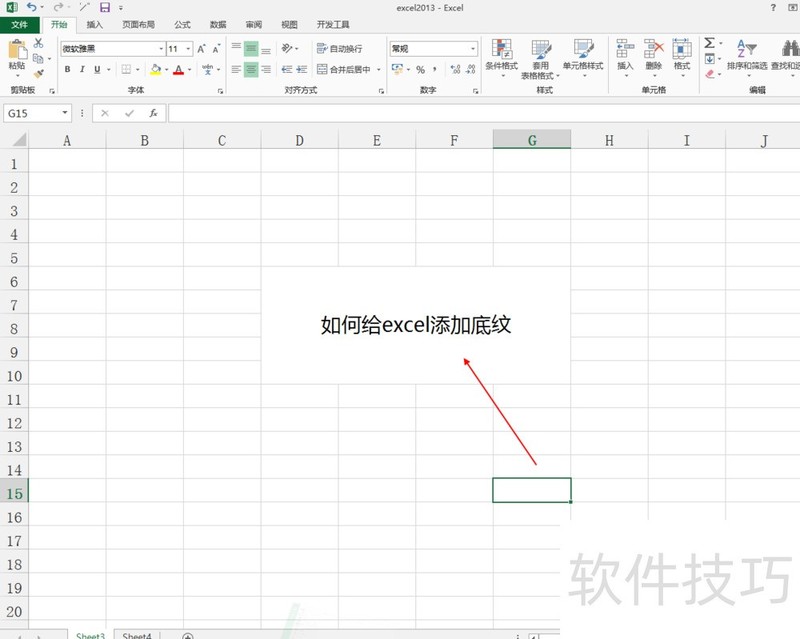Open Font group dialog launcher
The width and height of the screenshot is (800, 639).
pyautogui.click(x=220, y=91)
